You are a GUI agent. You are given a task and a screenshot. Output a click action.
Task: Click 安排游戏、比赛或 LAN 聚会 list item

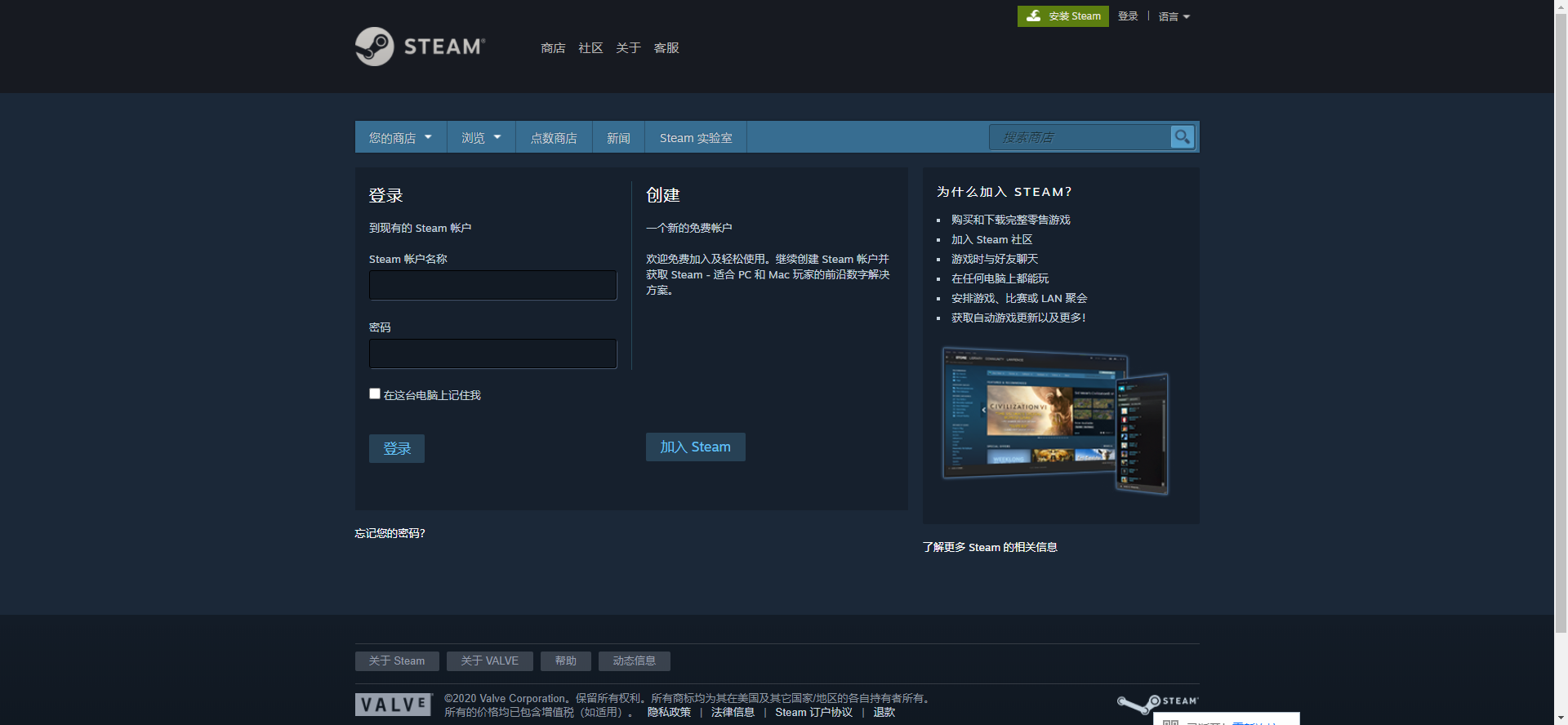coord(1019,298)
